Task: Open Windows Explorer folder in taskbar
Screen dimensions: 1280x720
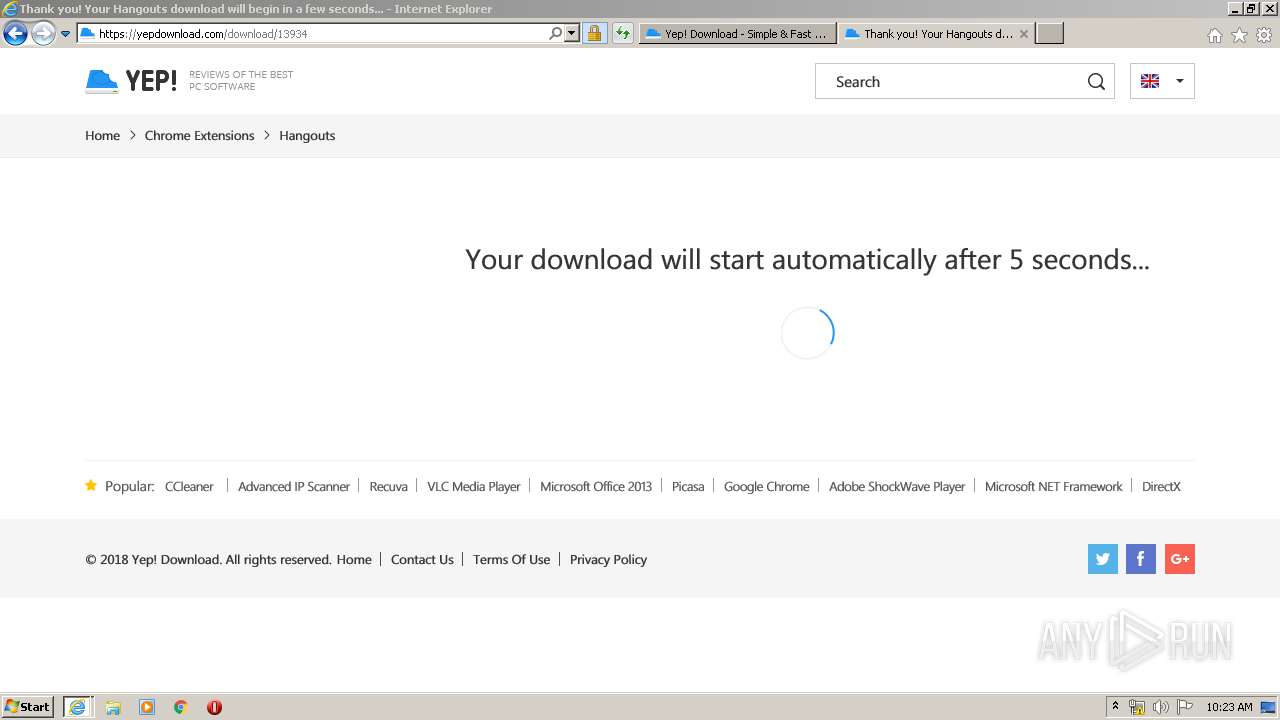Action: (113, 707)
